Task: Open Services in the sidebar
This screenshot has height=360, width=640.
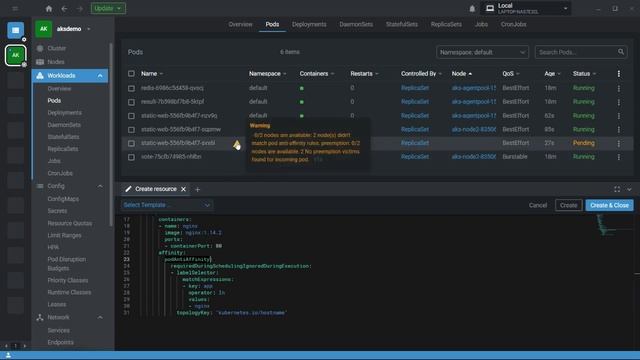Action: (x=58, y=330)
